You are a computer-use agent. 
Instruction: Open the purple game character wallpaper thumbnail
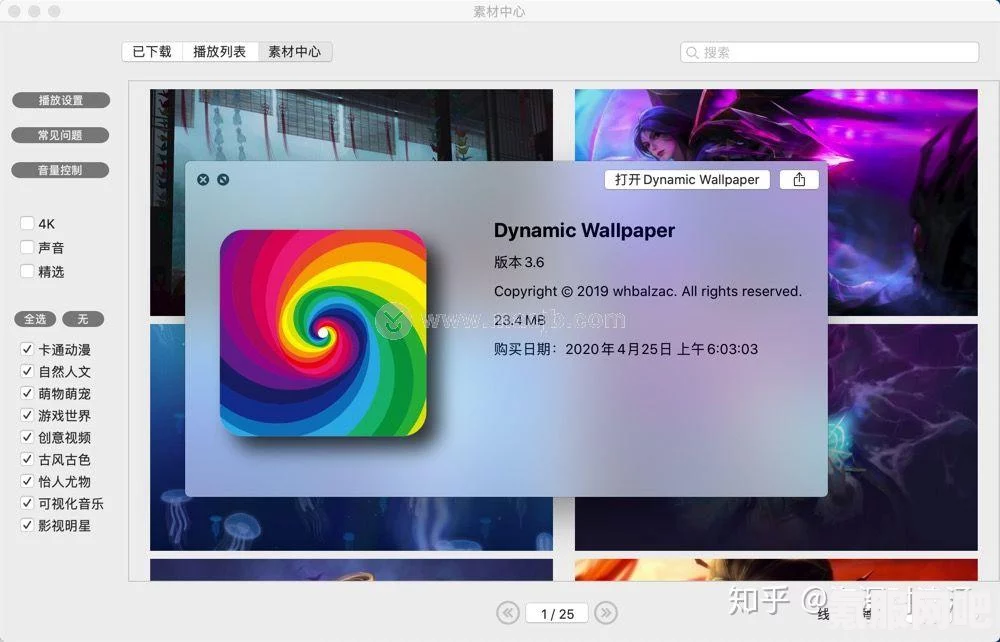(776, 124)
